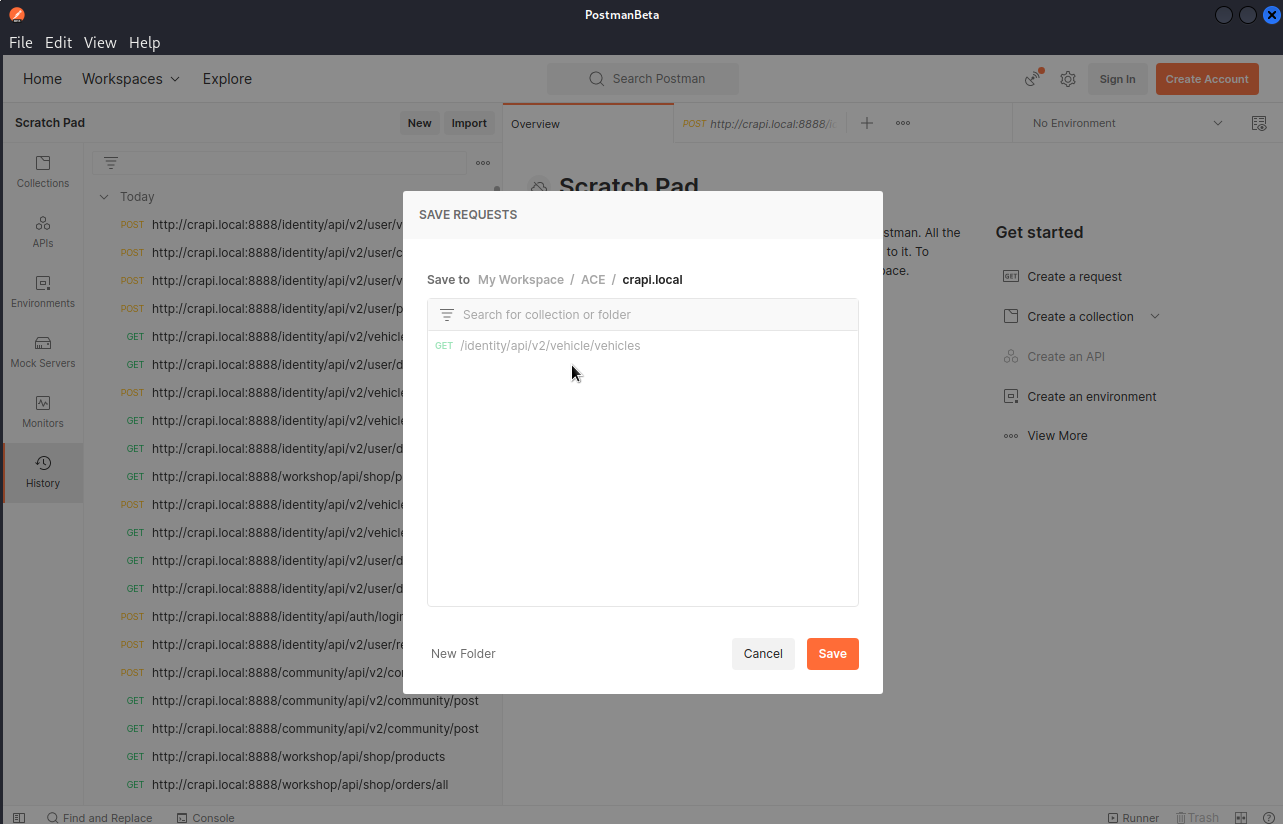The width and height of the screenshot is (1283, 824).
Task: Collapse the Today history group
Action: click(104, 197)
